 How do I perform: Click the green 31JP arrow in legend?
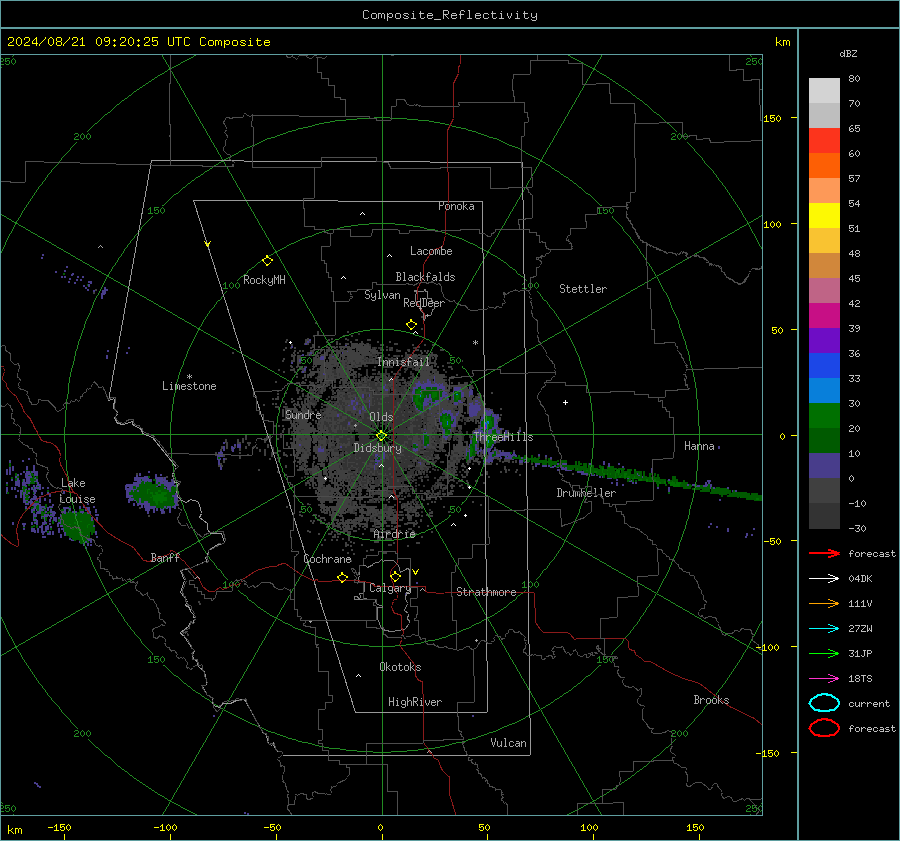(x=824, y=653)
